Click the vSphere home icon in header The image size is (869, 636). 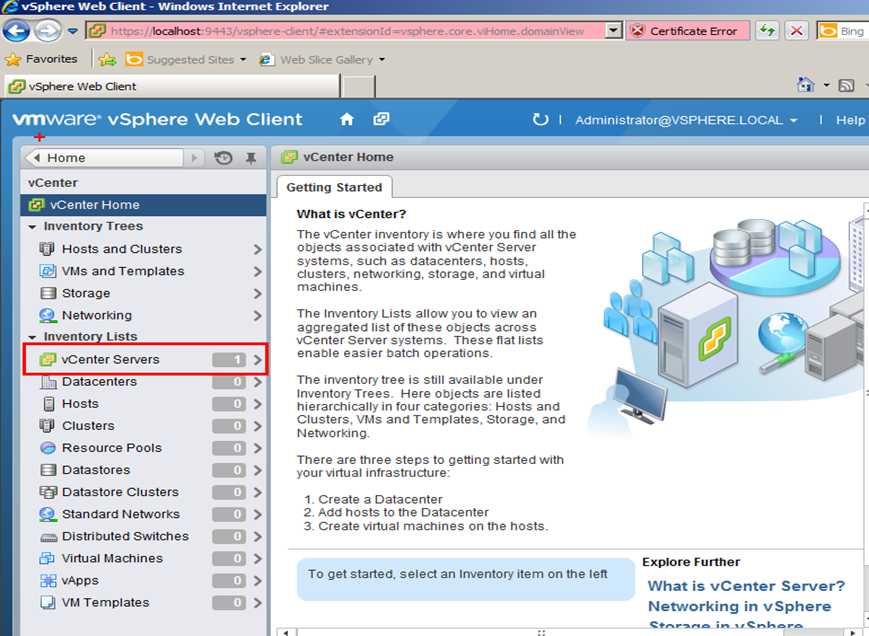tap(347, 119)
